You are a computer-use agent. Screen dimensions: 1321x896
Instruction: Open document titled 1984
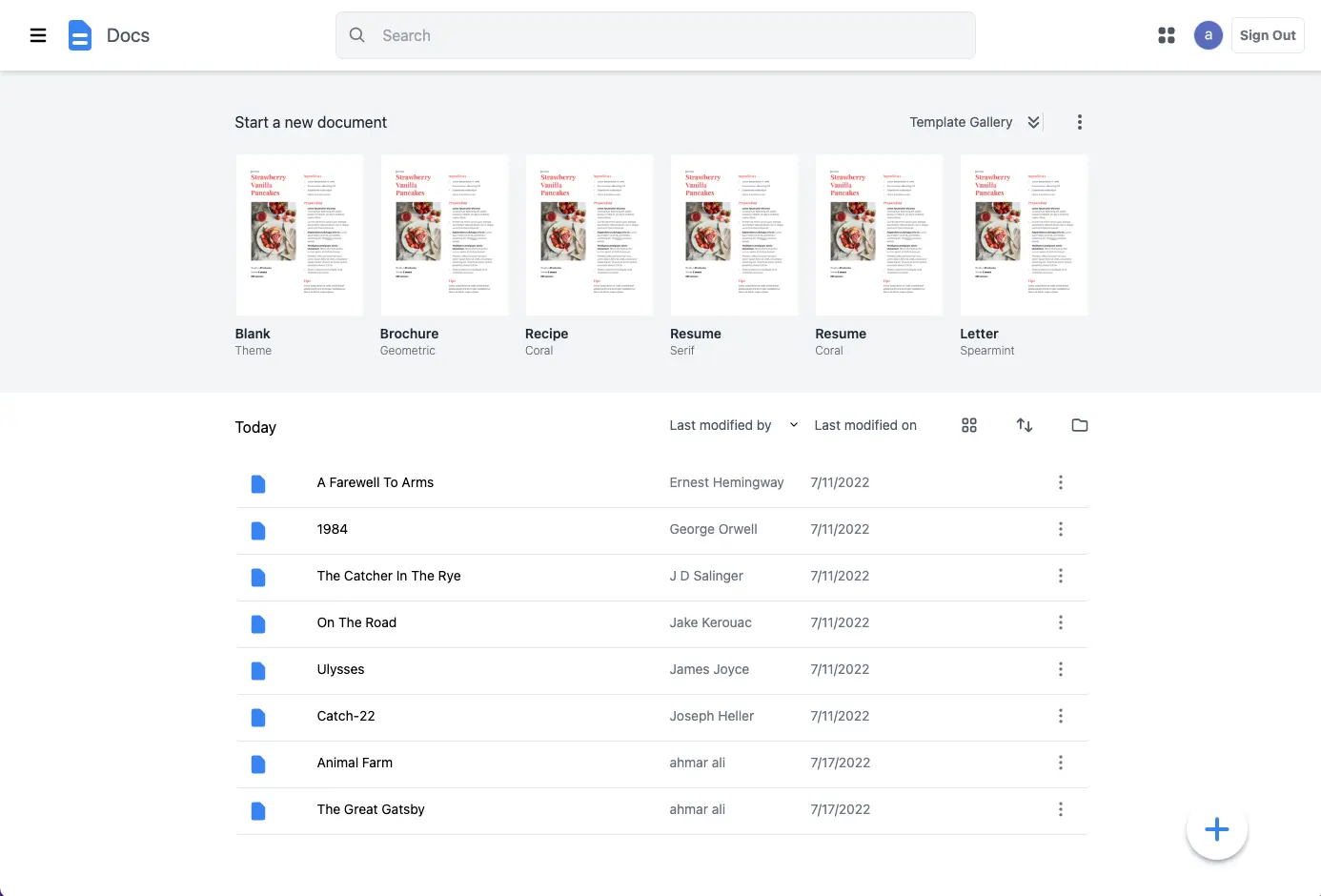pos(333,529)
